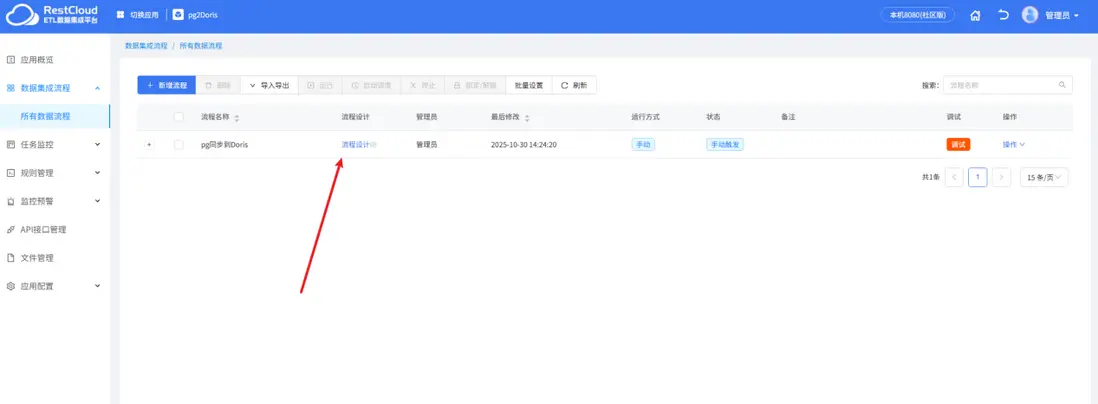Open 批量设置

point(529,85)
